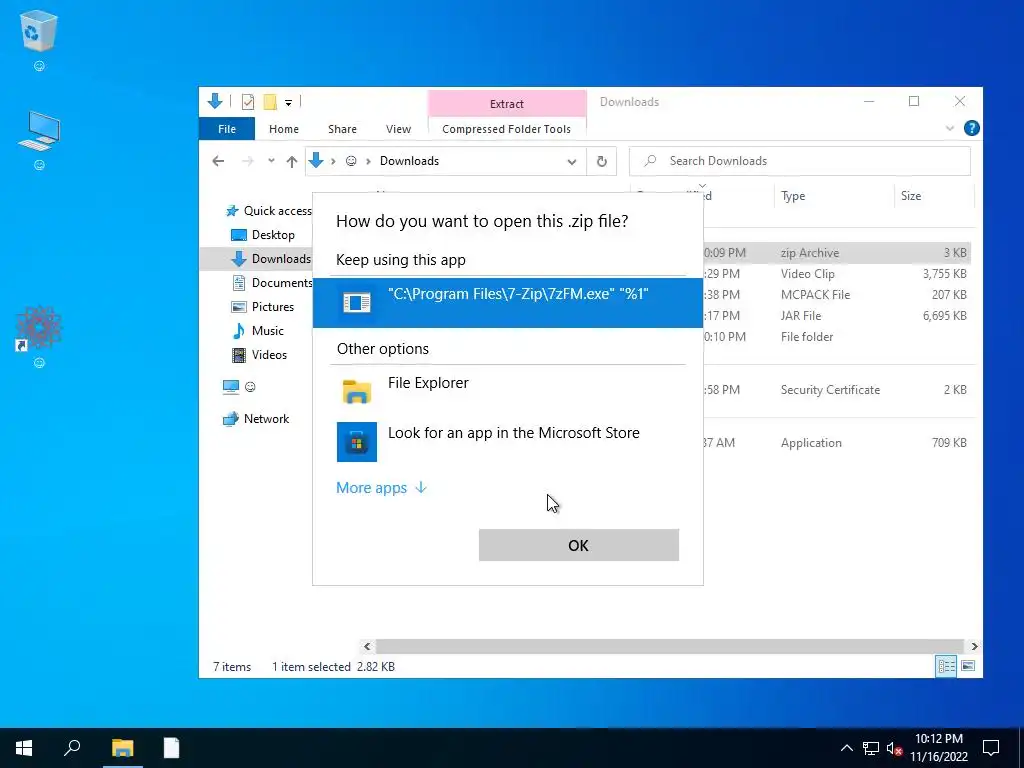Open the Action Center notifications icon
The image size is (1024, 768).
point(991,748)
